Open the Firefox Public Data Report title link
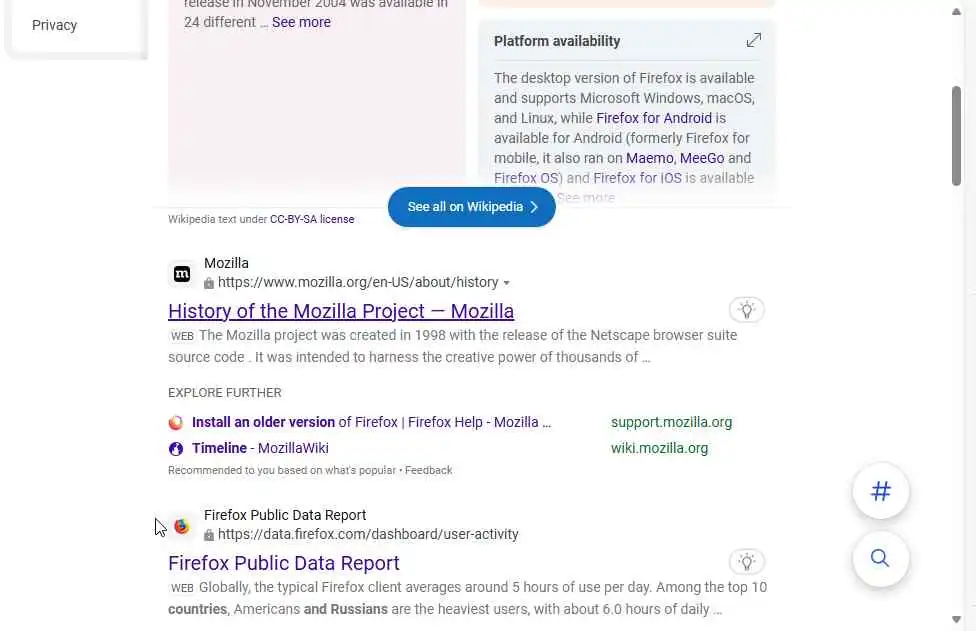Viewport: 976px width, 631px height. click(284, 563)
